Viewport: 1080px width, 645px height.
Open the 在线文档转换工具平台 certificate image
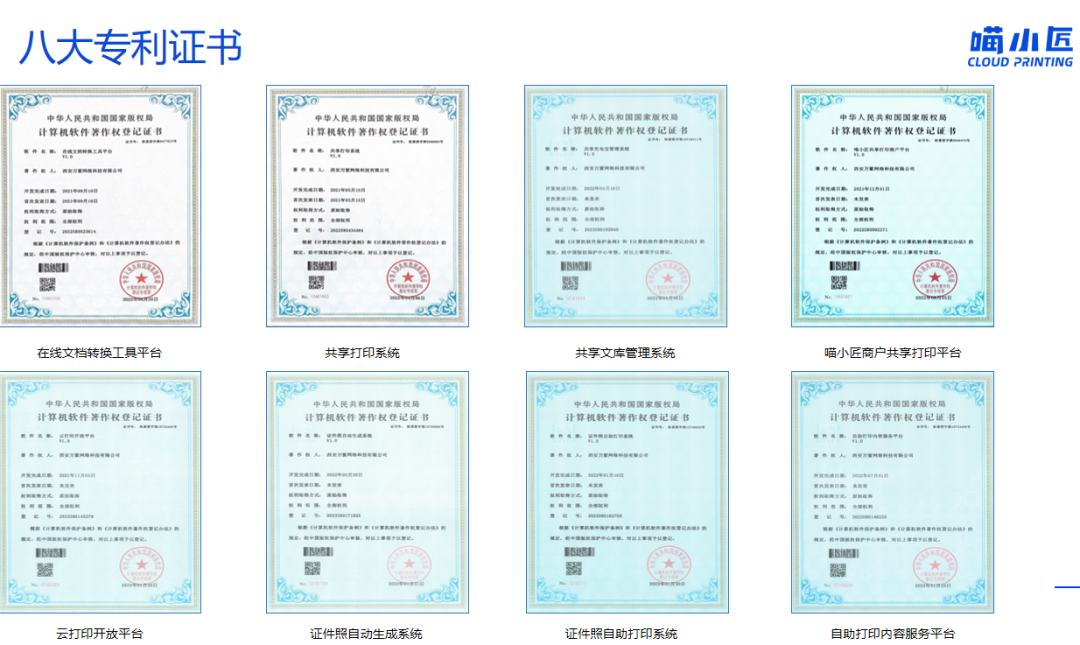click(101, 206)
